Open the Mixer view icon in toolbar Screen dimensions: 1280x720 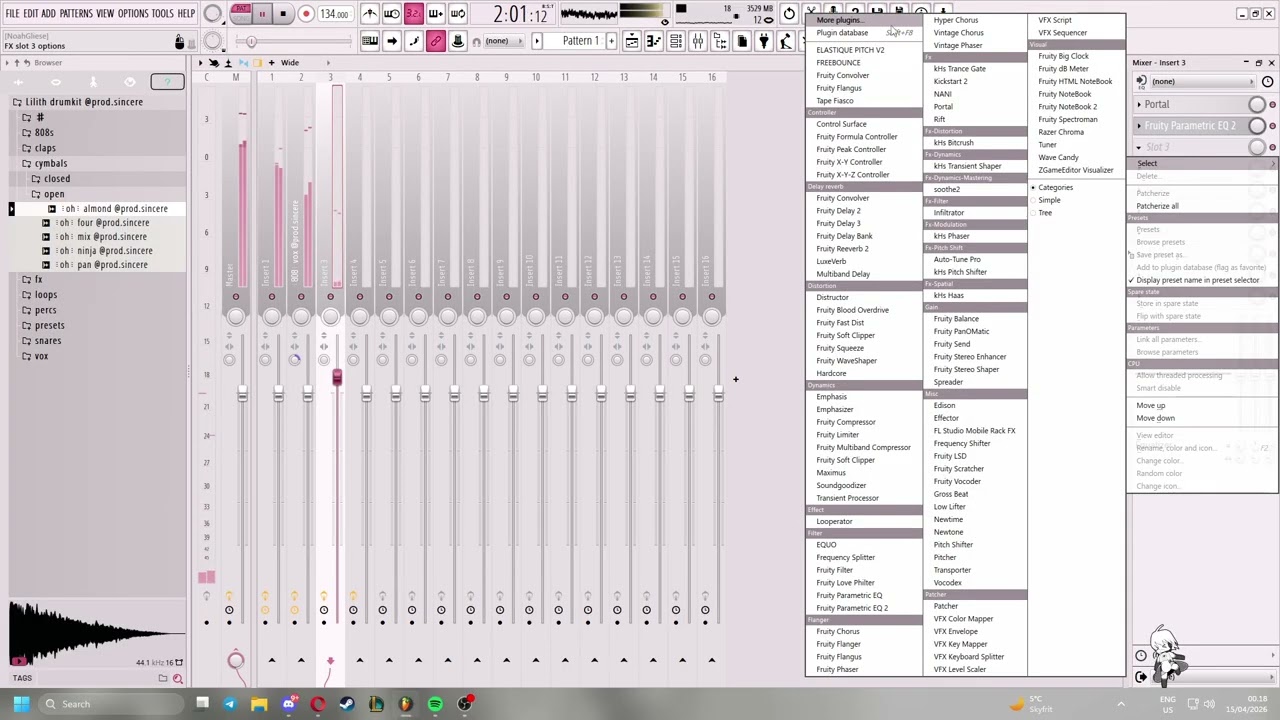(698, 41)
